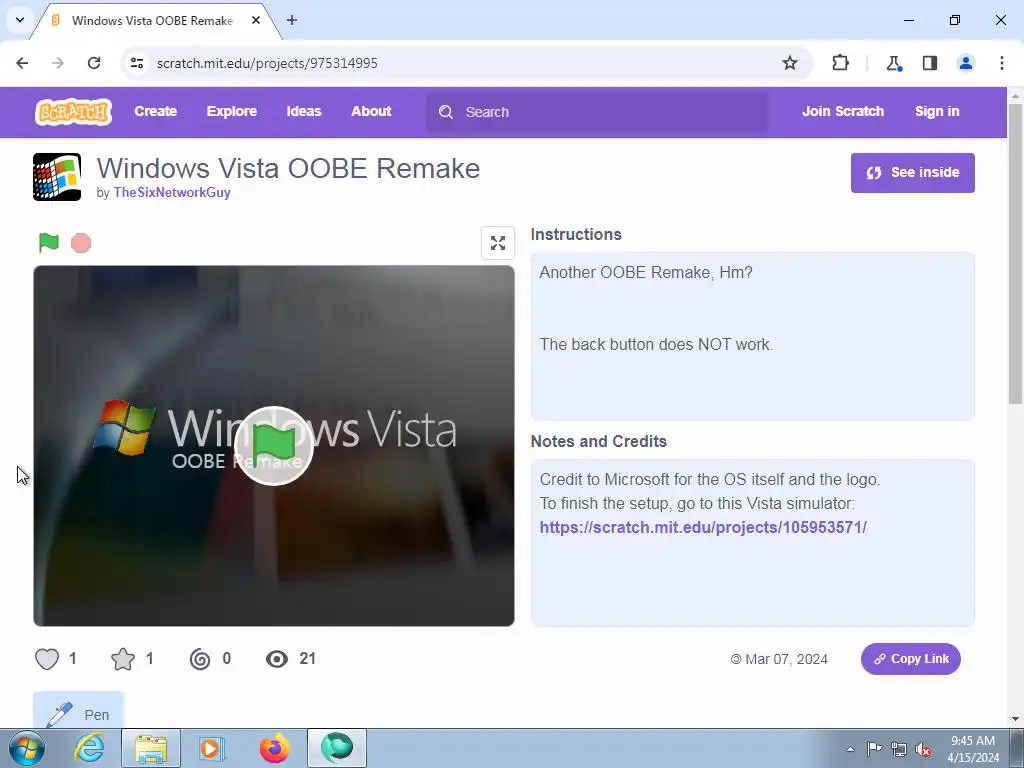Start project with large center green flag

274,445
